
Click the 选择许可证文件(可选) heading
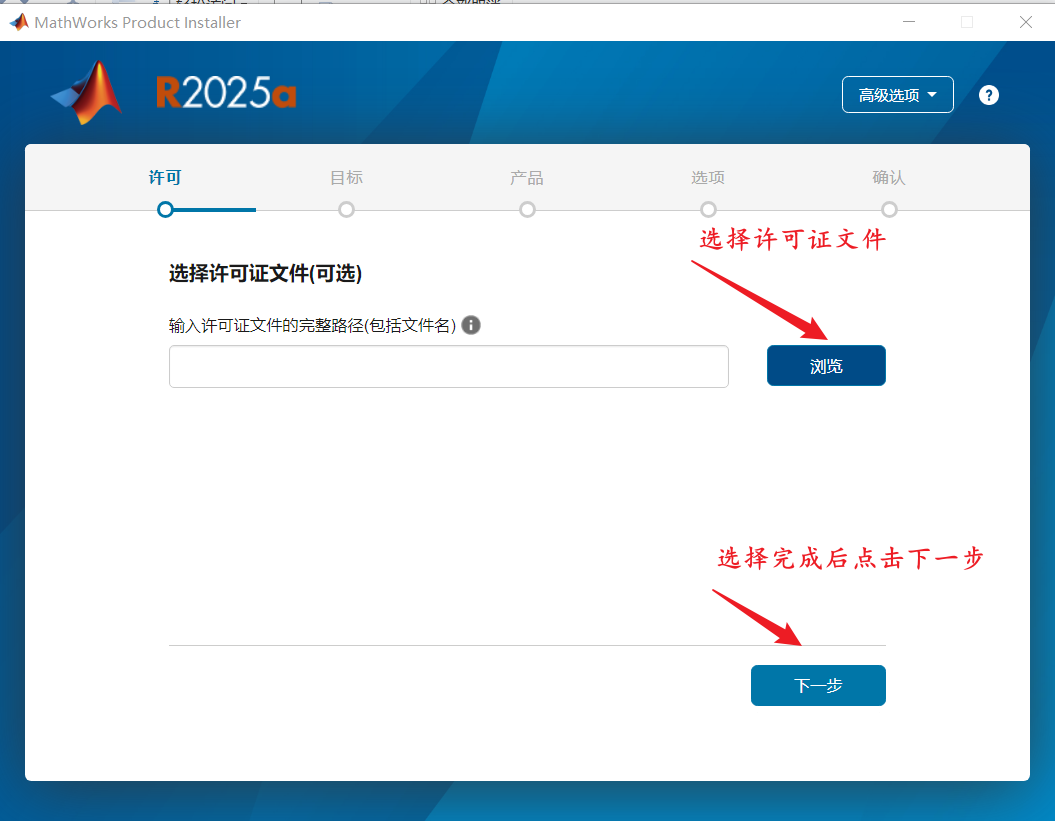[x=265, y=273]
